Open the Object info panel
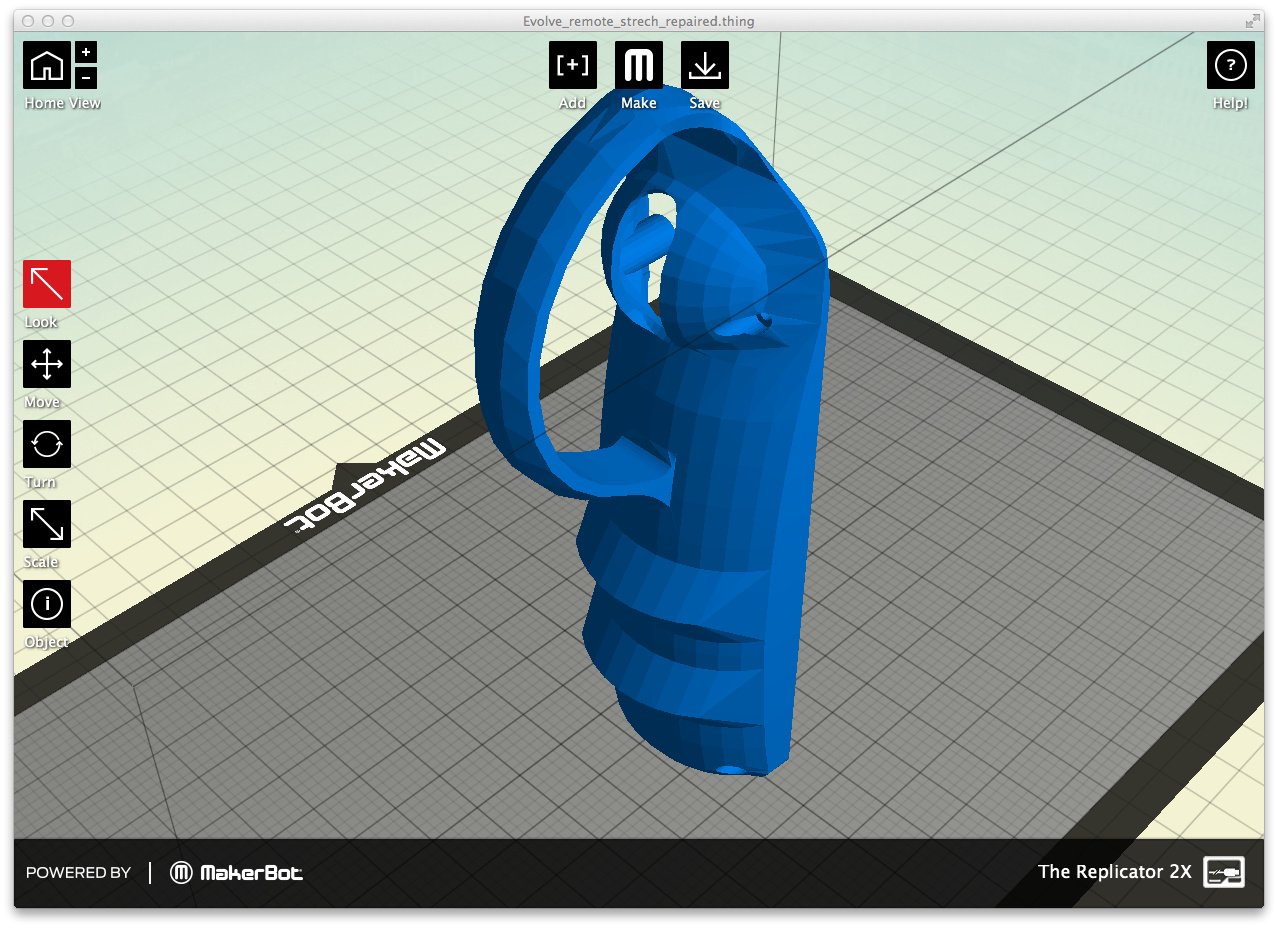This screenshot has width=1278, height=928. [x=47, y=605]
